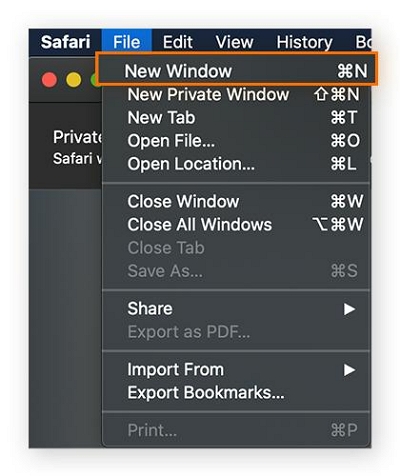Click the yellow minimize window button
The image size is (400, 476).
click(x=74, y=80)
